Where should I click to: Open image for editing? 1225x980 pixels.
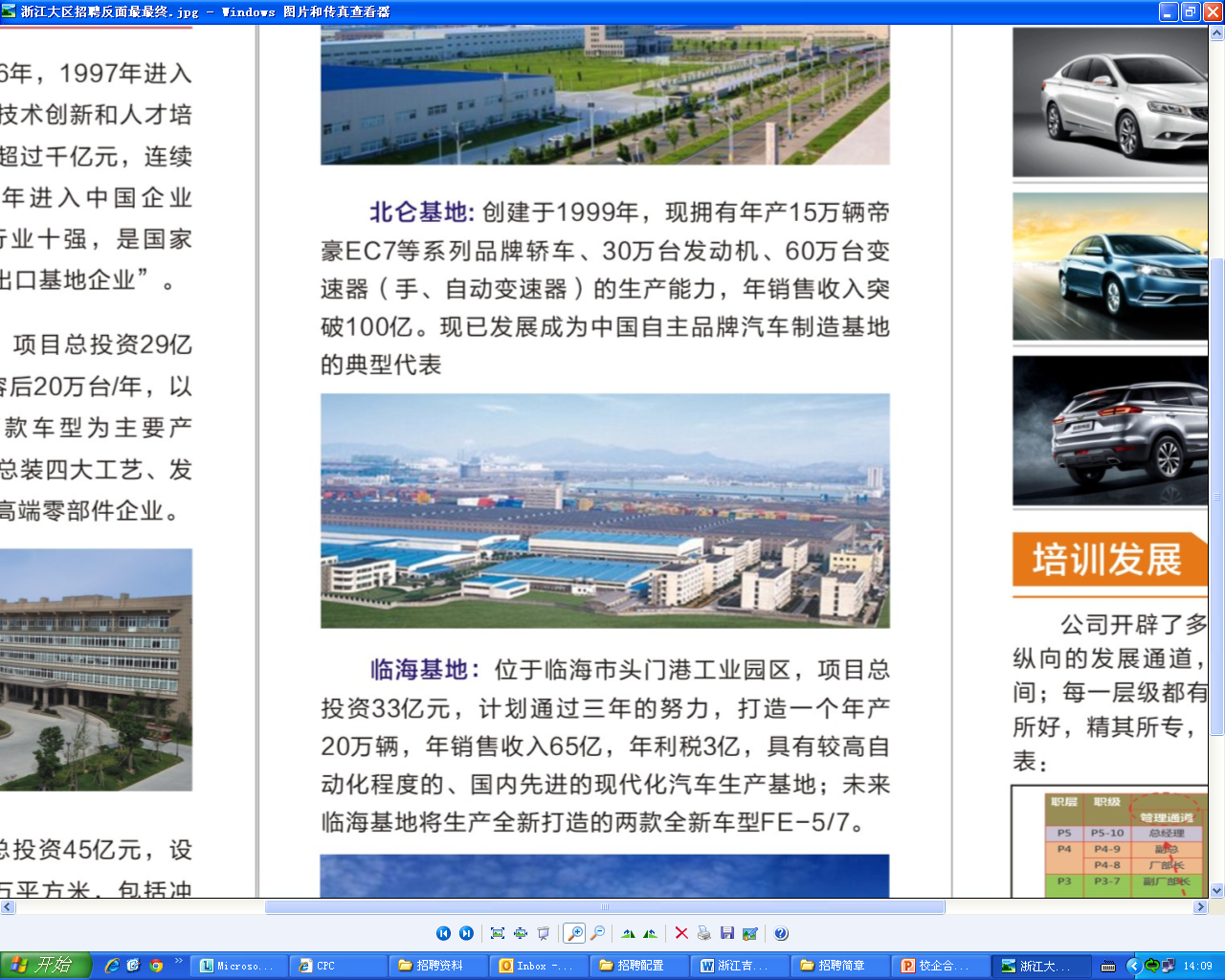click(750, 933)
